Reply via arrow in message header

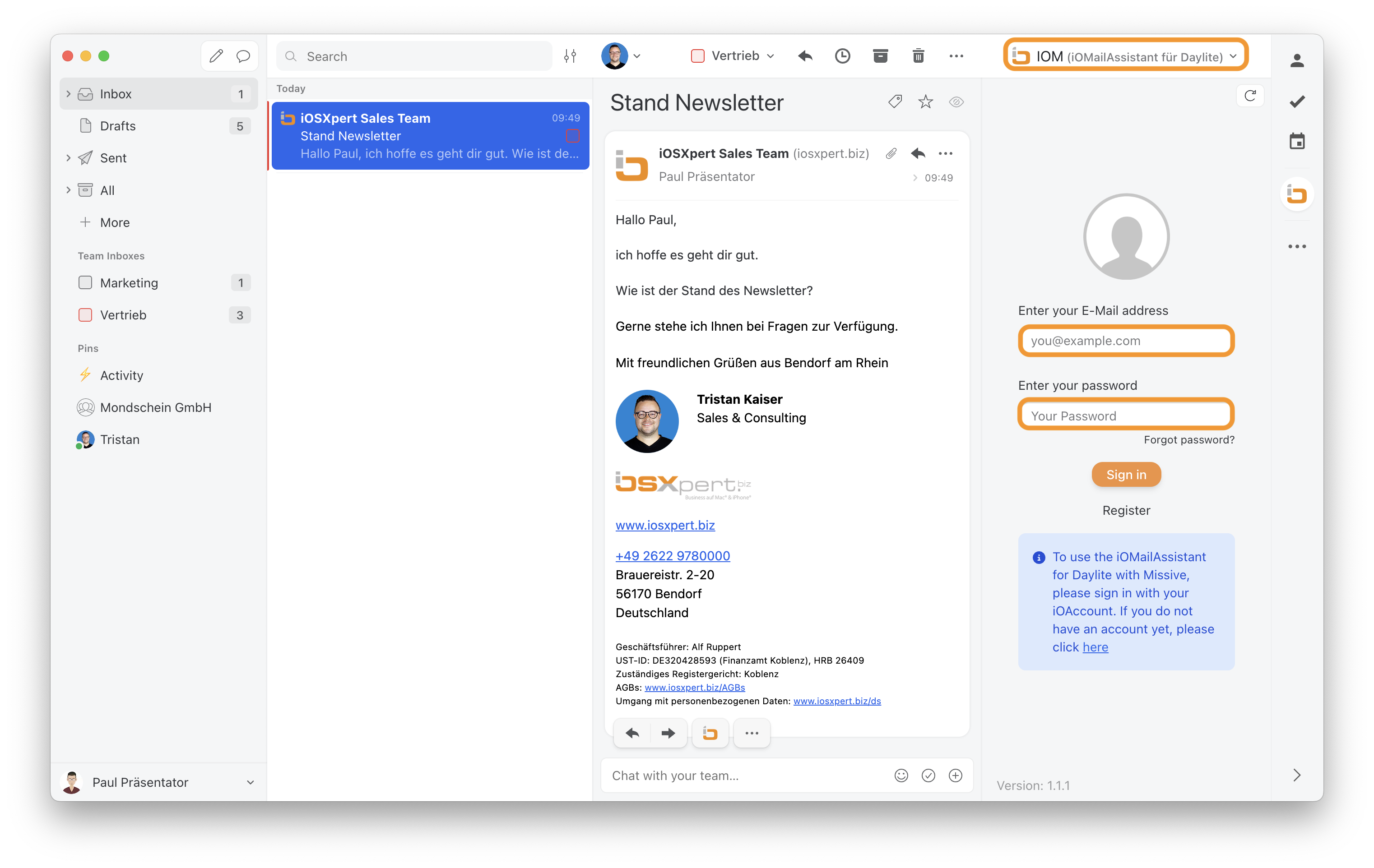[x=918, y=153]
